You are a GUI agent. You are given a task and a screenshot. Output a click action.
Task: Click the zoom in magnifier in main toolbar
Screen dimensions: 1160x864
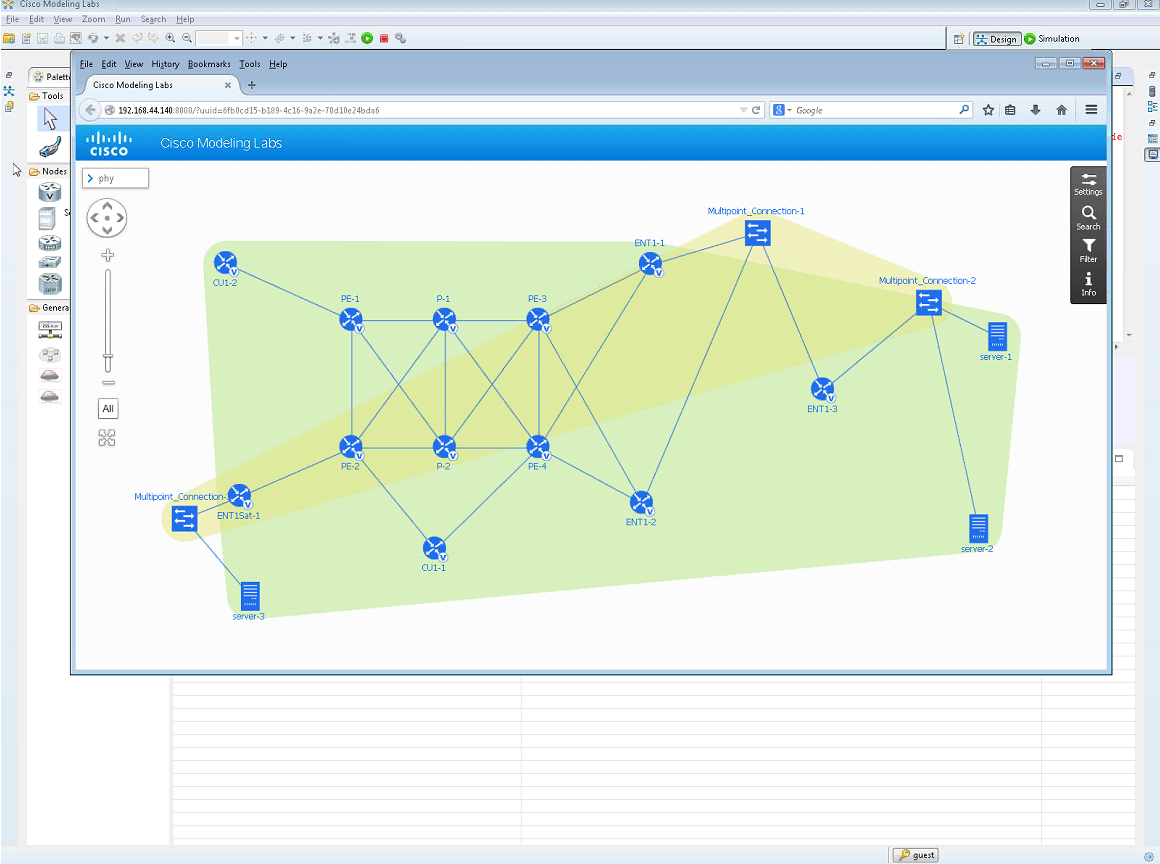[170, 38]
